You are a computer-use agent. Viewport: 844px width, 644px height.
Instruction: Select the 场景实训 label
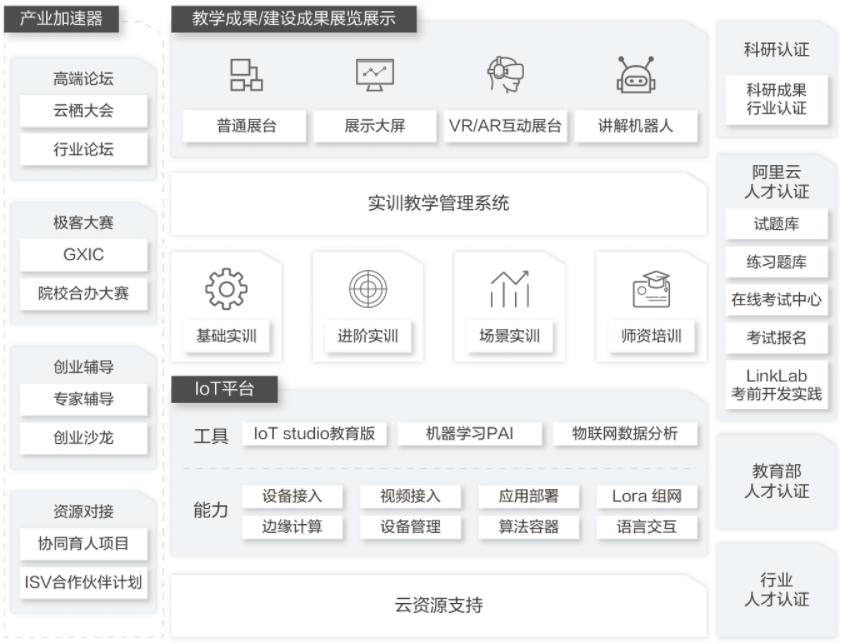click(x=509, y=336)
